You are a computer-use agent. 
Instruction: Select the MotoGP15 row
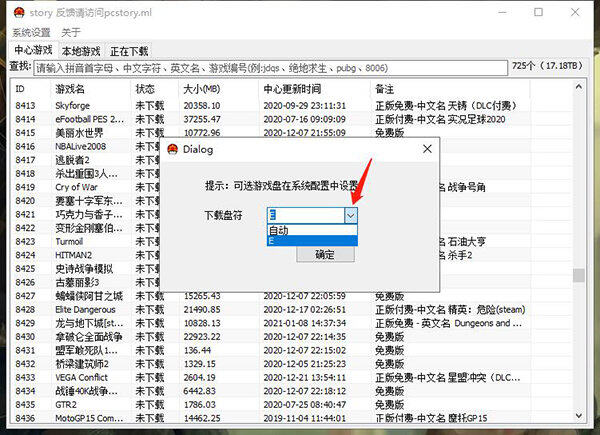291,418
